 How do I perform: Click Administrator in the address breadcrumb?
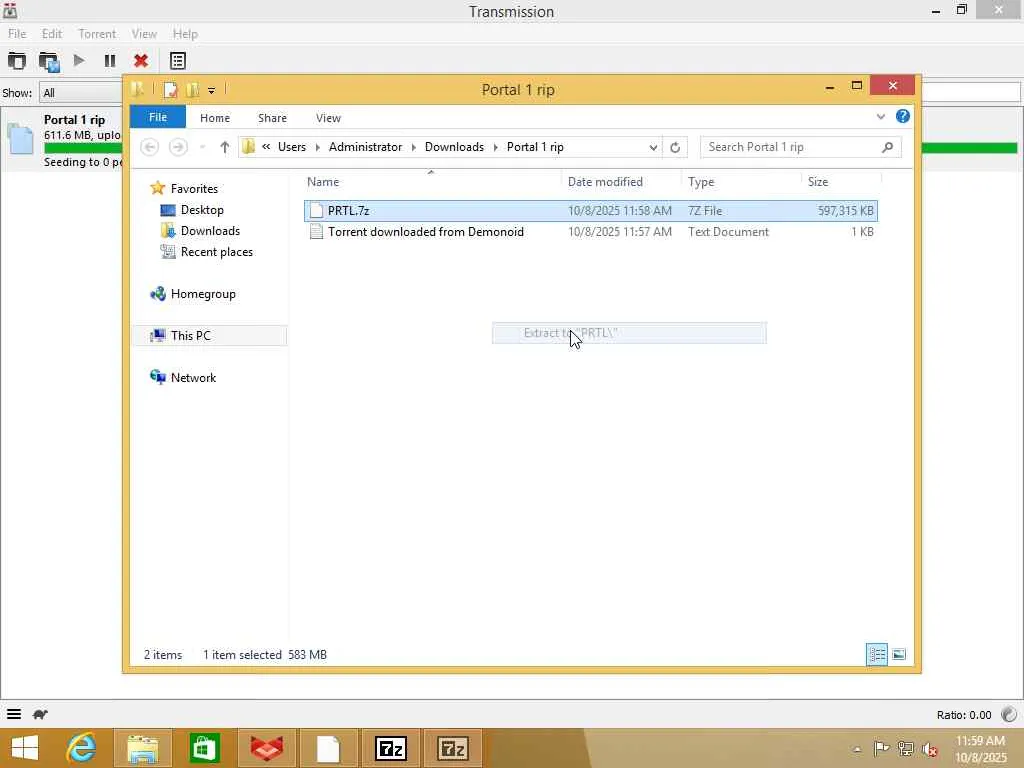tap(366, 147)
